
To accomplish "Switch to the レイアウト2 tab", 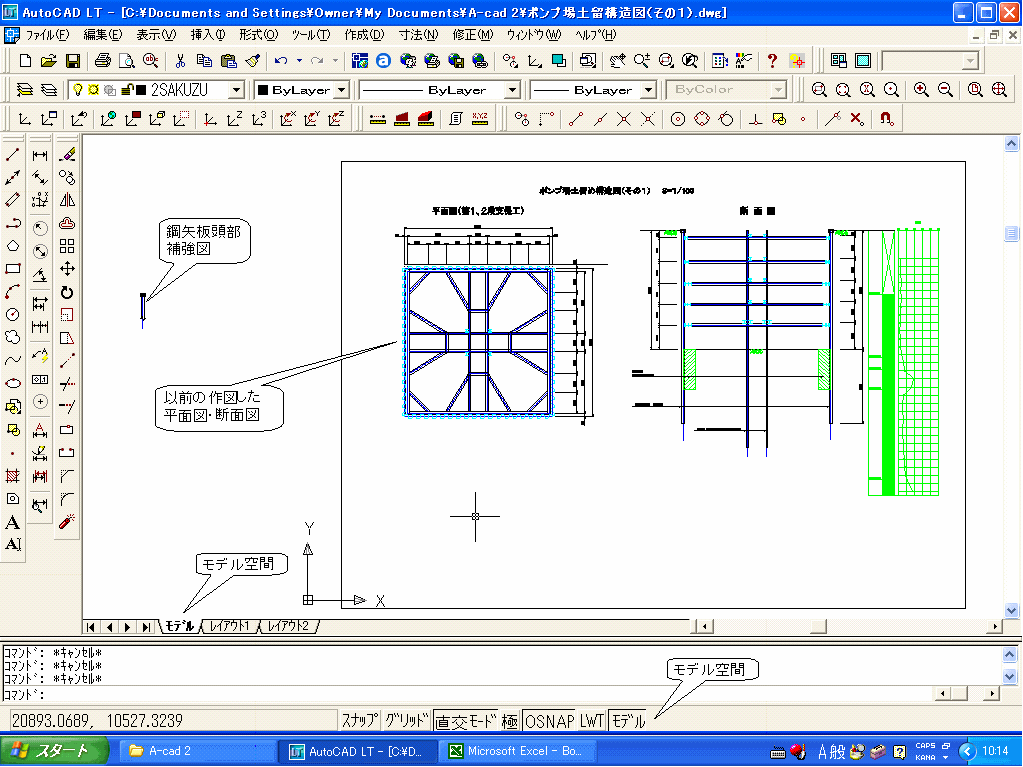I will click(288, 626).
